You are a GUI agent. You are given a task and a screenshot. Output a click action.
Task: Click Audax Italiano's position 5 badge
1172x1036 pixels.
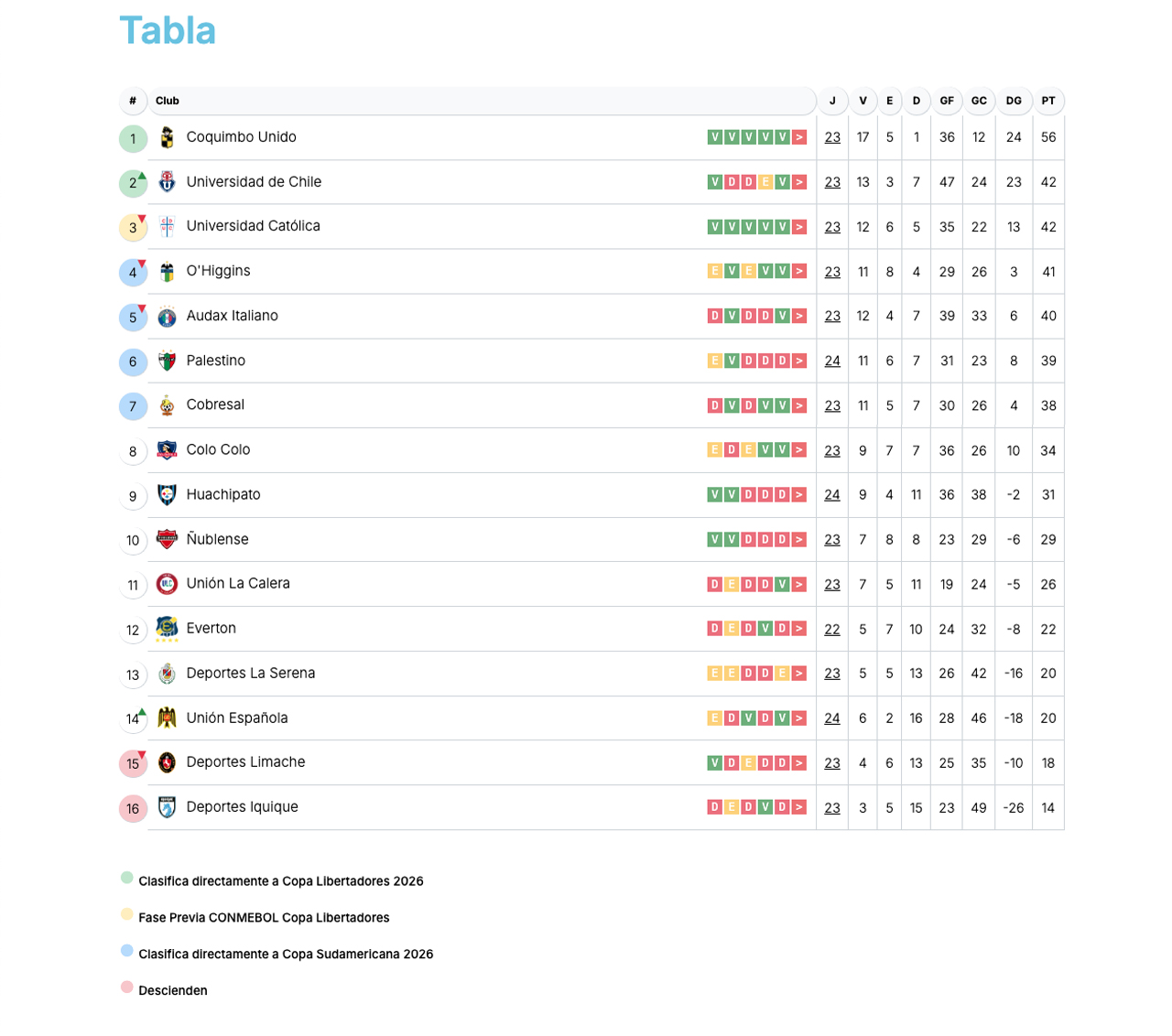tap(133, 318)
